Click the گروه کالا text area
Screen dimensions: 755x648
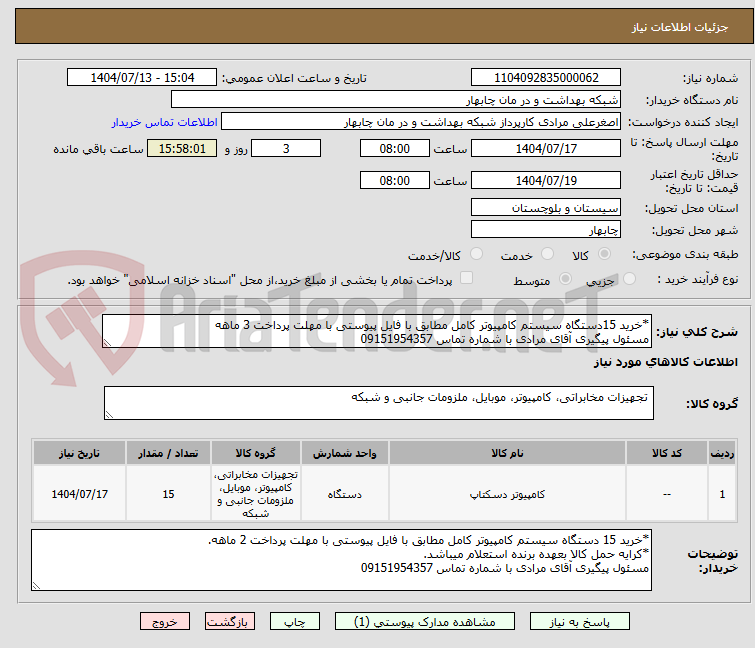379,403
